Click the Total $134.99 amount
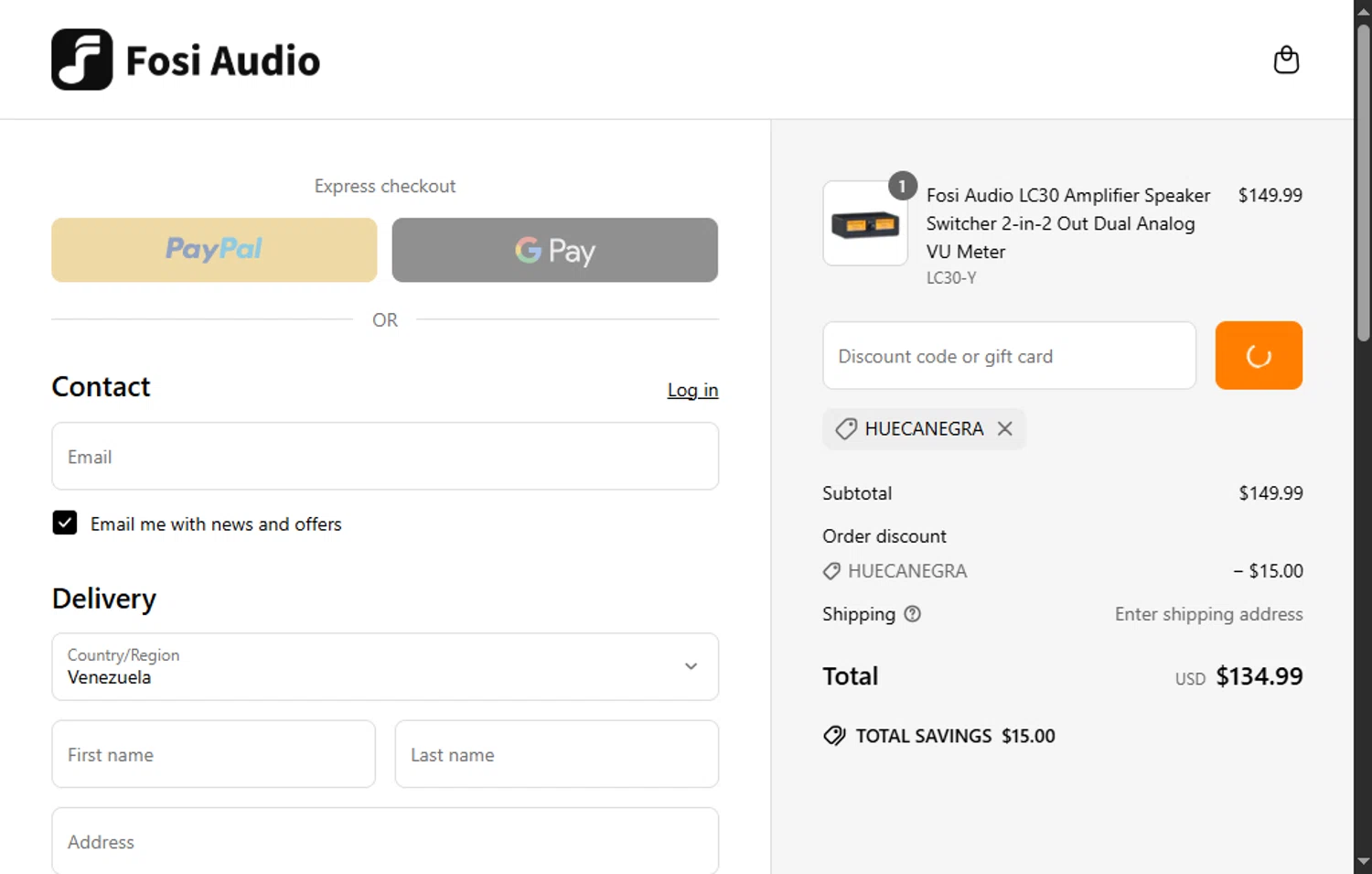The height and width of the screenshot is (874, 1372). [1259, 676]
